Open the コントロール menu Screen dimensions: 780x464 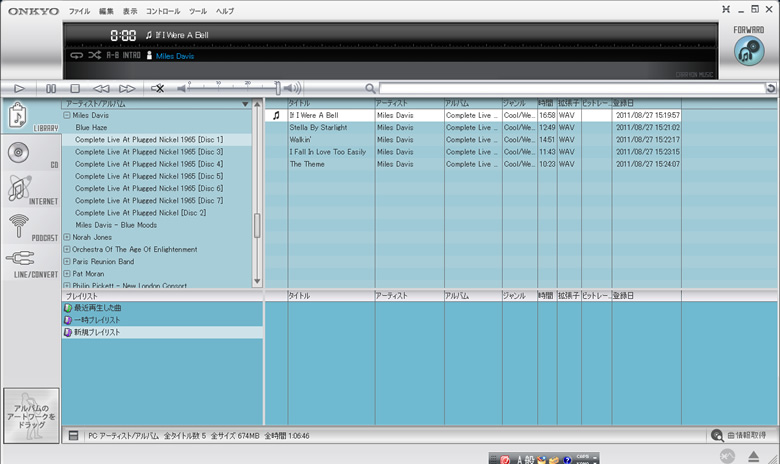pyautogui.click(x=163, y=11)
